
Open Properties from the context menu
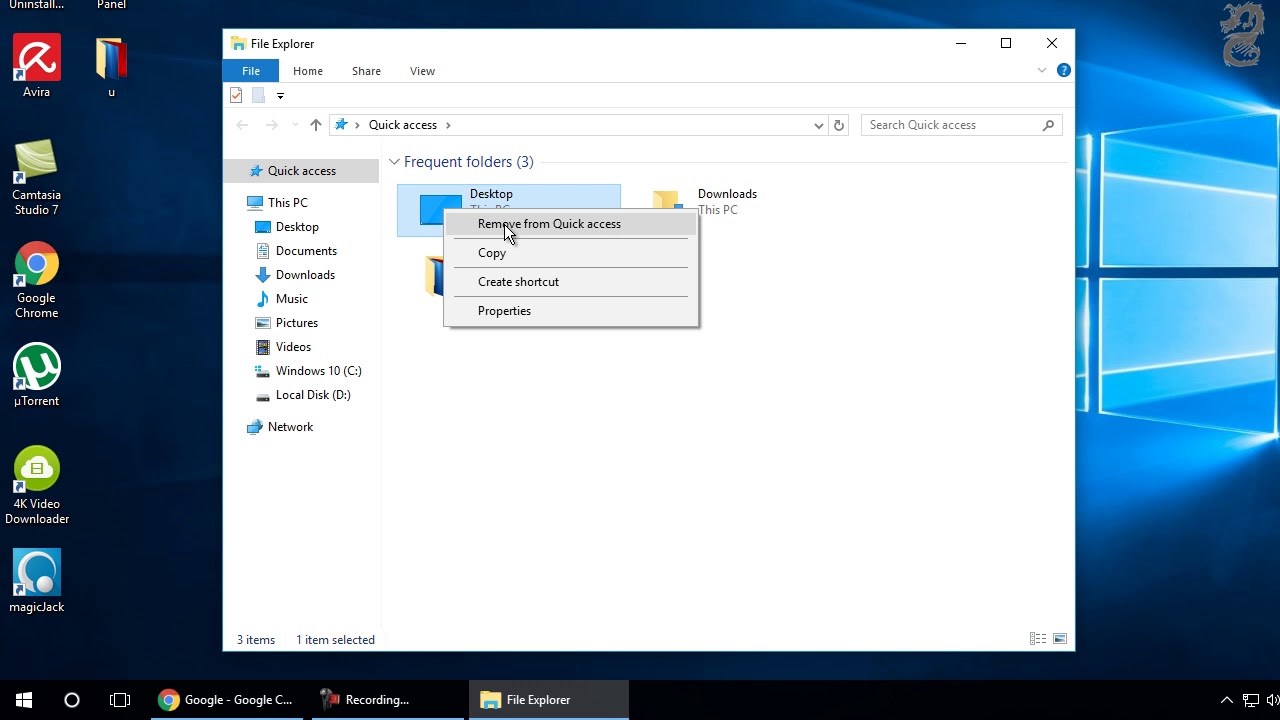coord(571,311)
